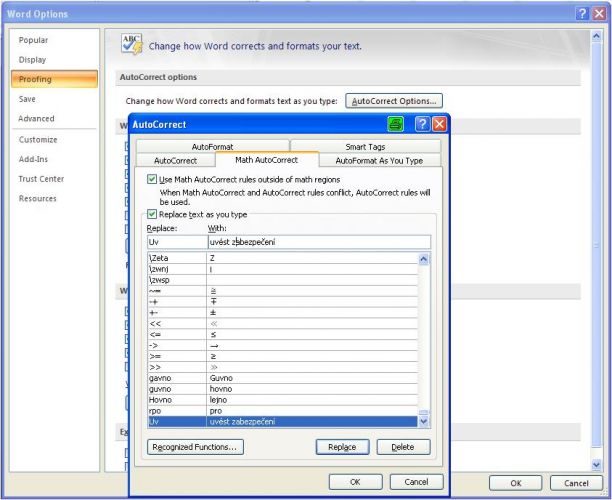Select the << list entry
The image size is (612, 500).
click(x=283, y=324)
